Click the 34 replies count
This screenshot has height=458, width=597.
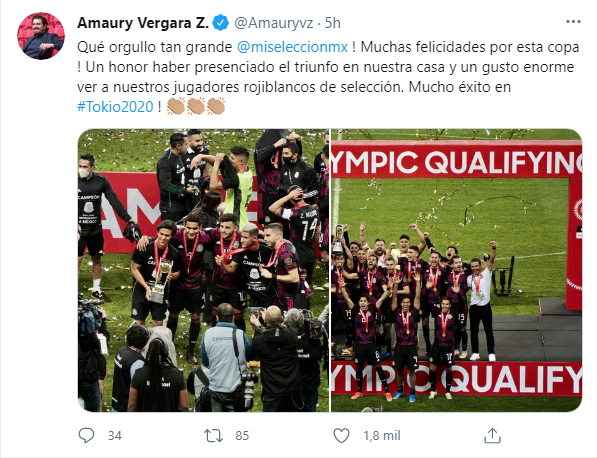115,436
